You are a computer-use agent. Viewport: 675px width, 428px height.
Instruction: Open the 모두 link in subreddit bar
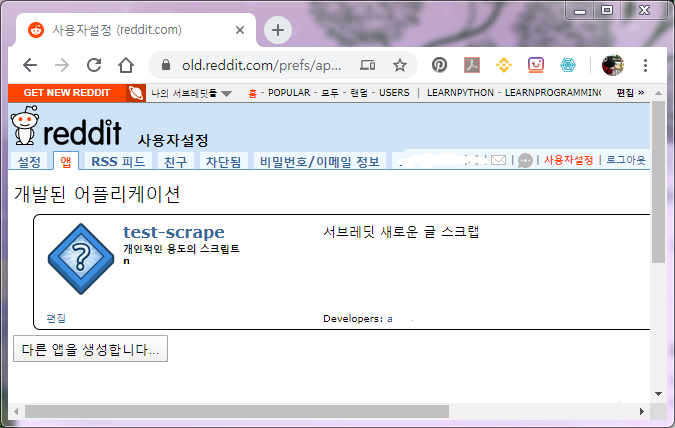330,93
